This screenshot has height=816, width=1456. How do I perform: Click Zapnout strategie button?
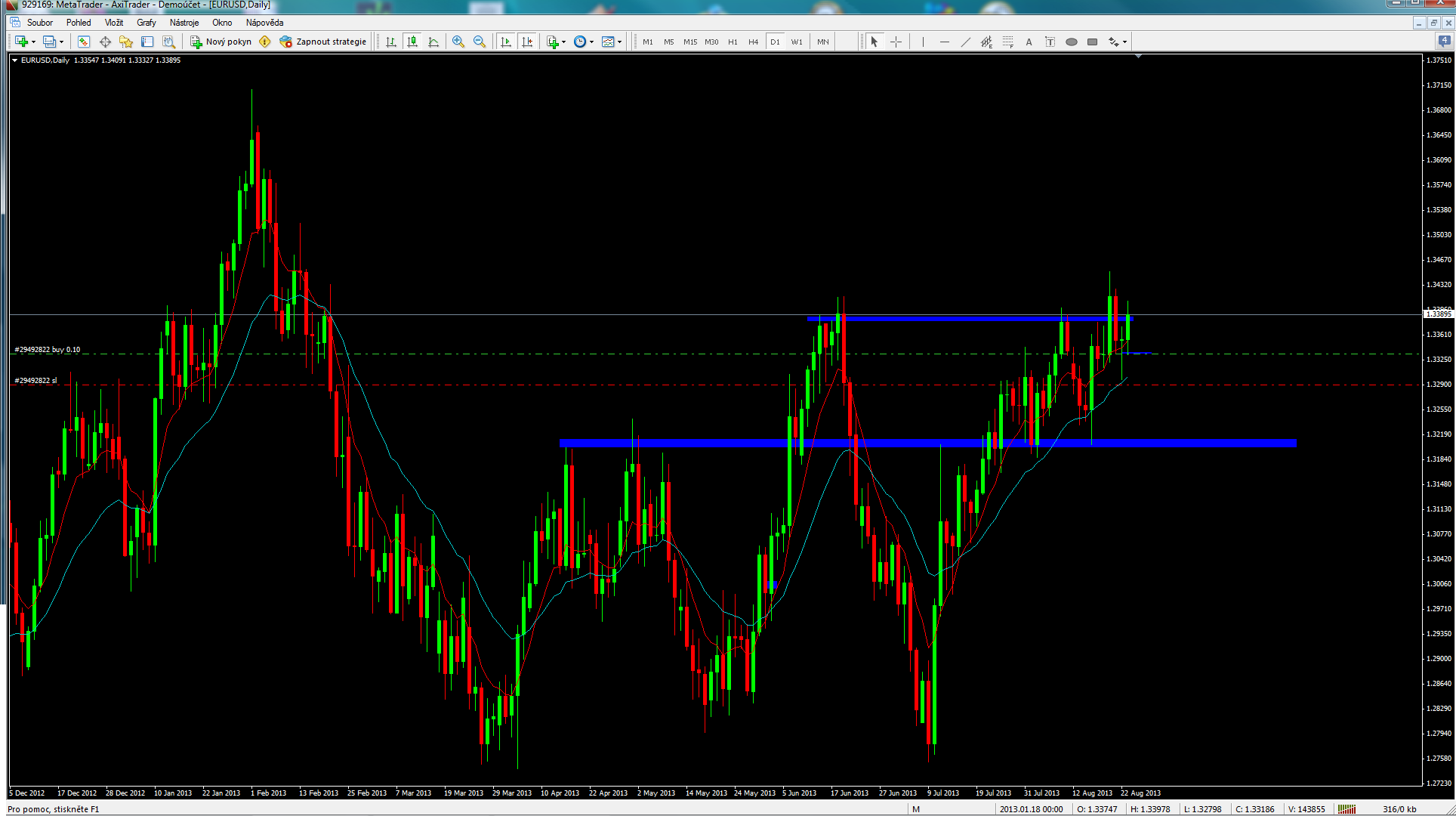(x=323, y=42)
